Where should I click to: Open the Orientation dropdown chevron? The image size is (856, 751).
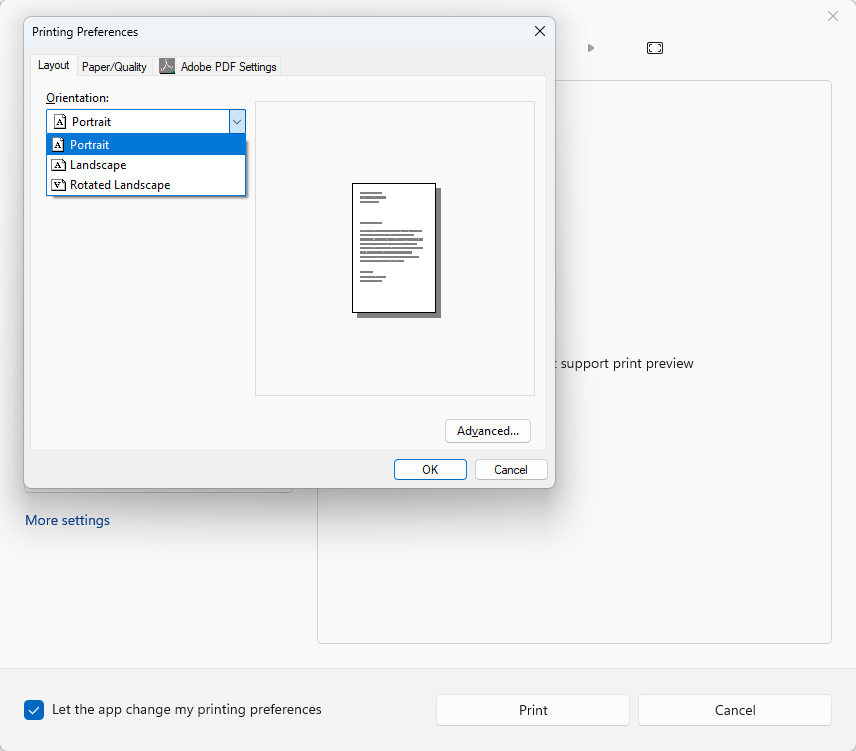[x=237, y=120]
